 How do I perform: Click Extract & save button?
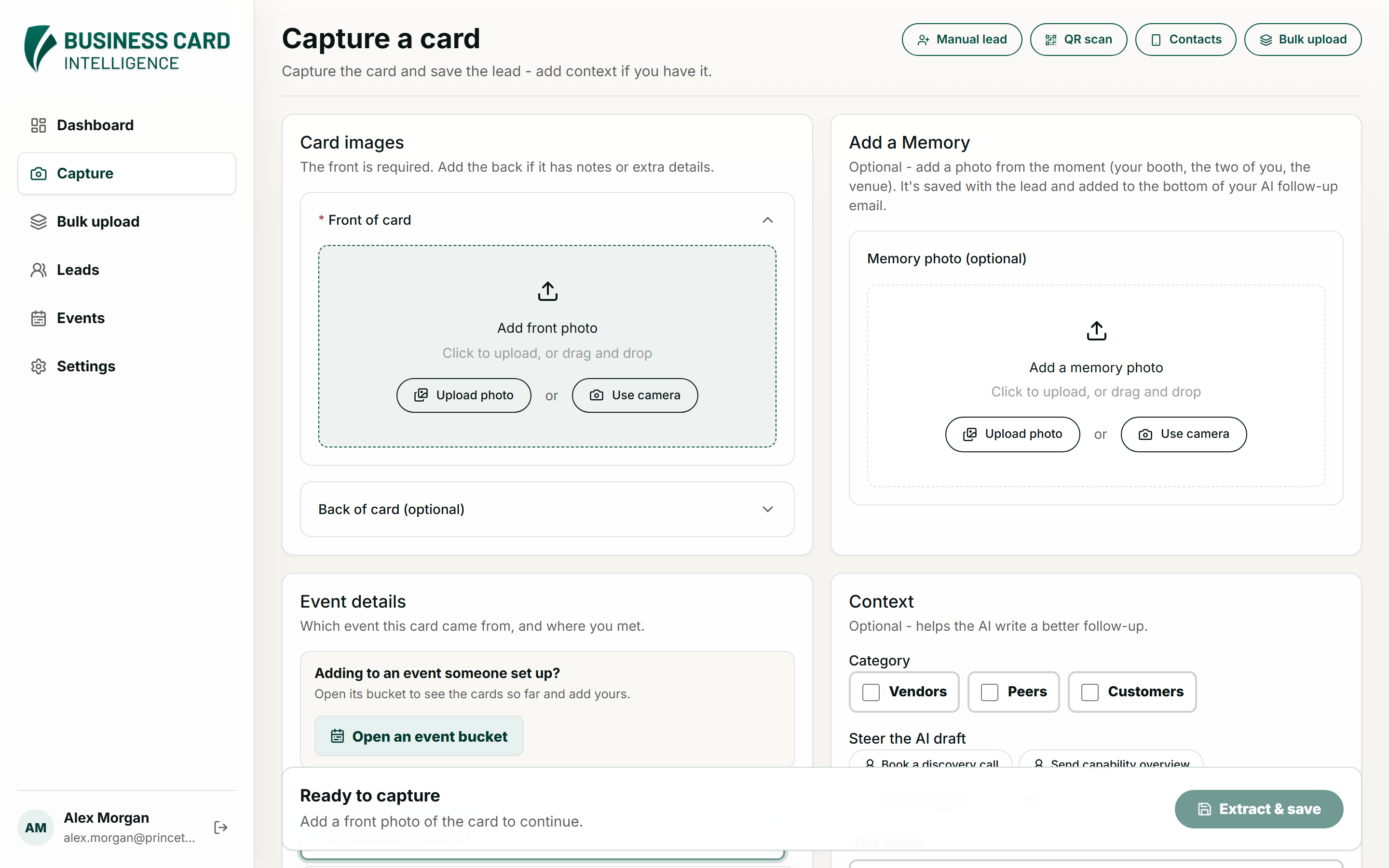pos(1259,809)
